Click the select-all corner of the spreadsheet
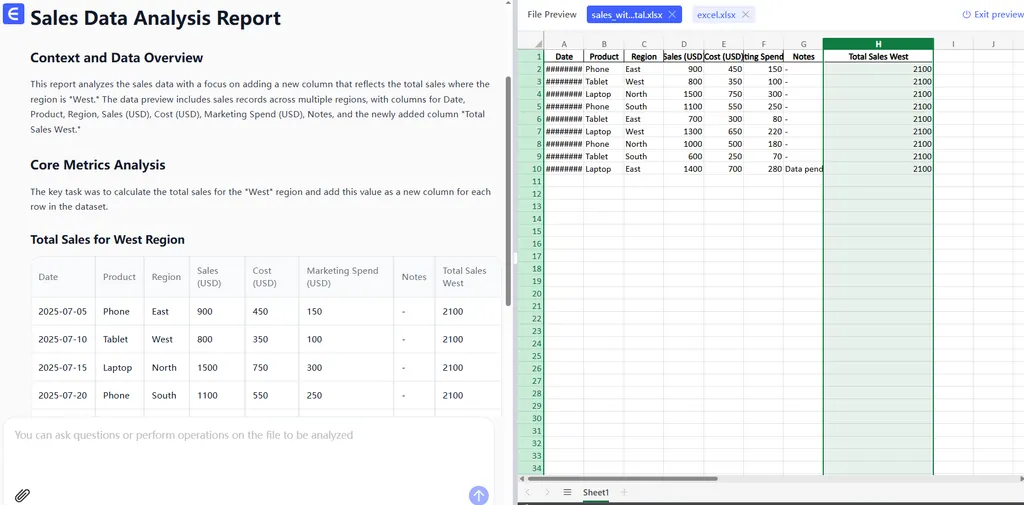 point(530,44)
